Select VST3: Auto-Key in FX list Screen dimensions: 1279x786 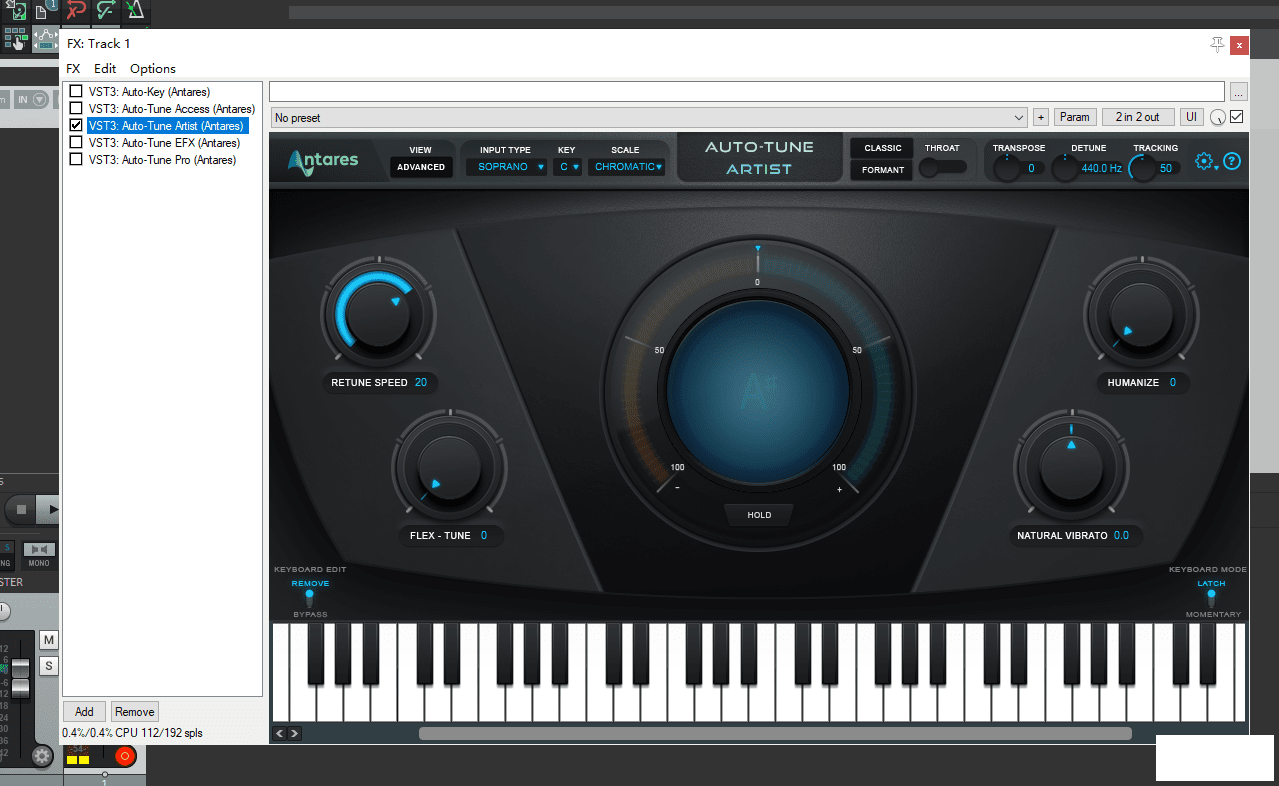point(149,92)
